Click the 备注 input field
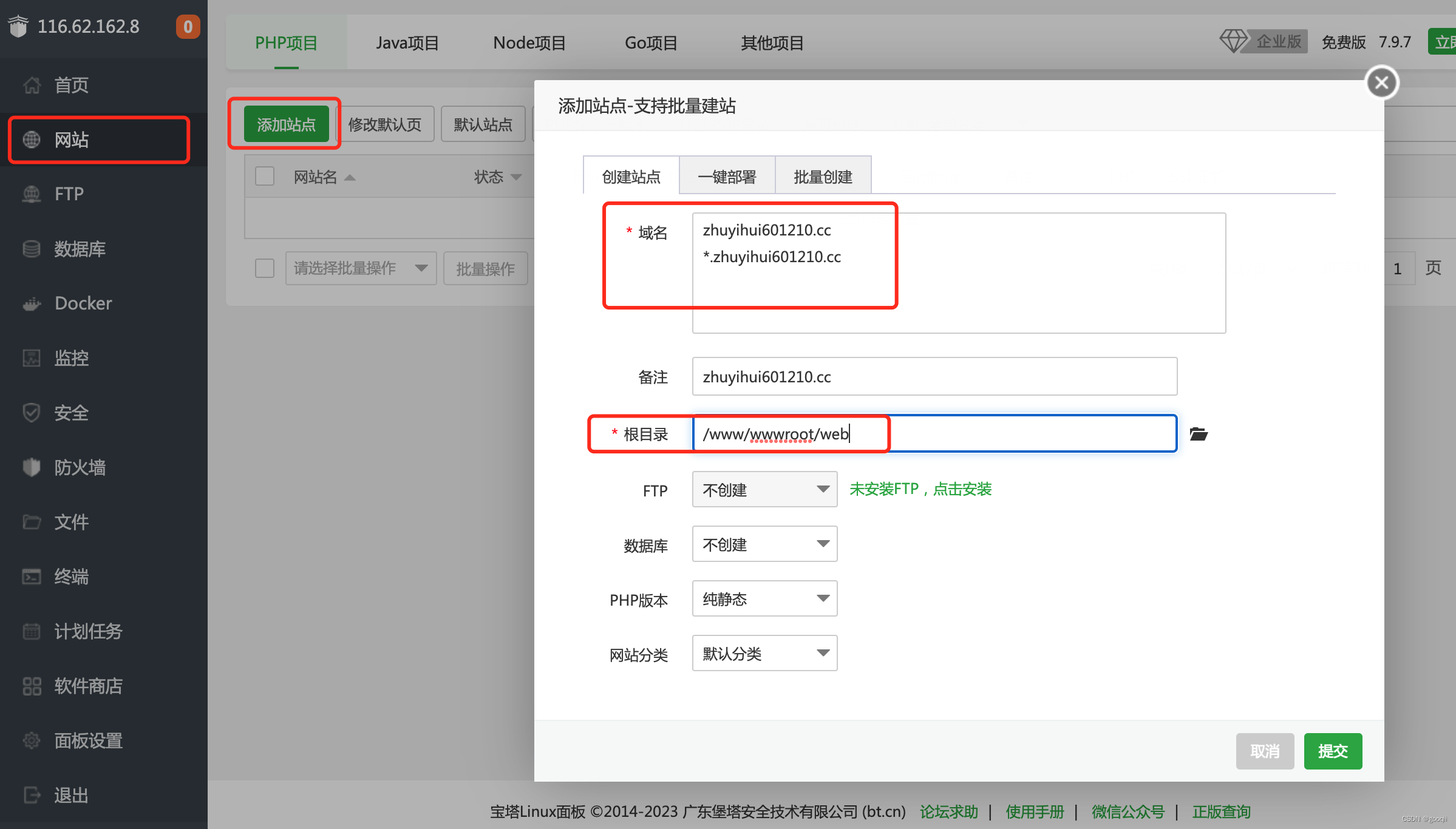The image size is (1456, 829). pyautogui.click(x=934, y=376)
